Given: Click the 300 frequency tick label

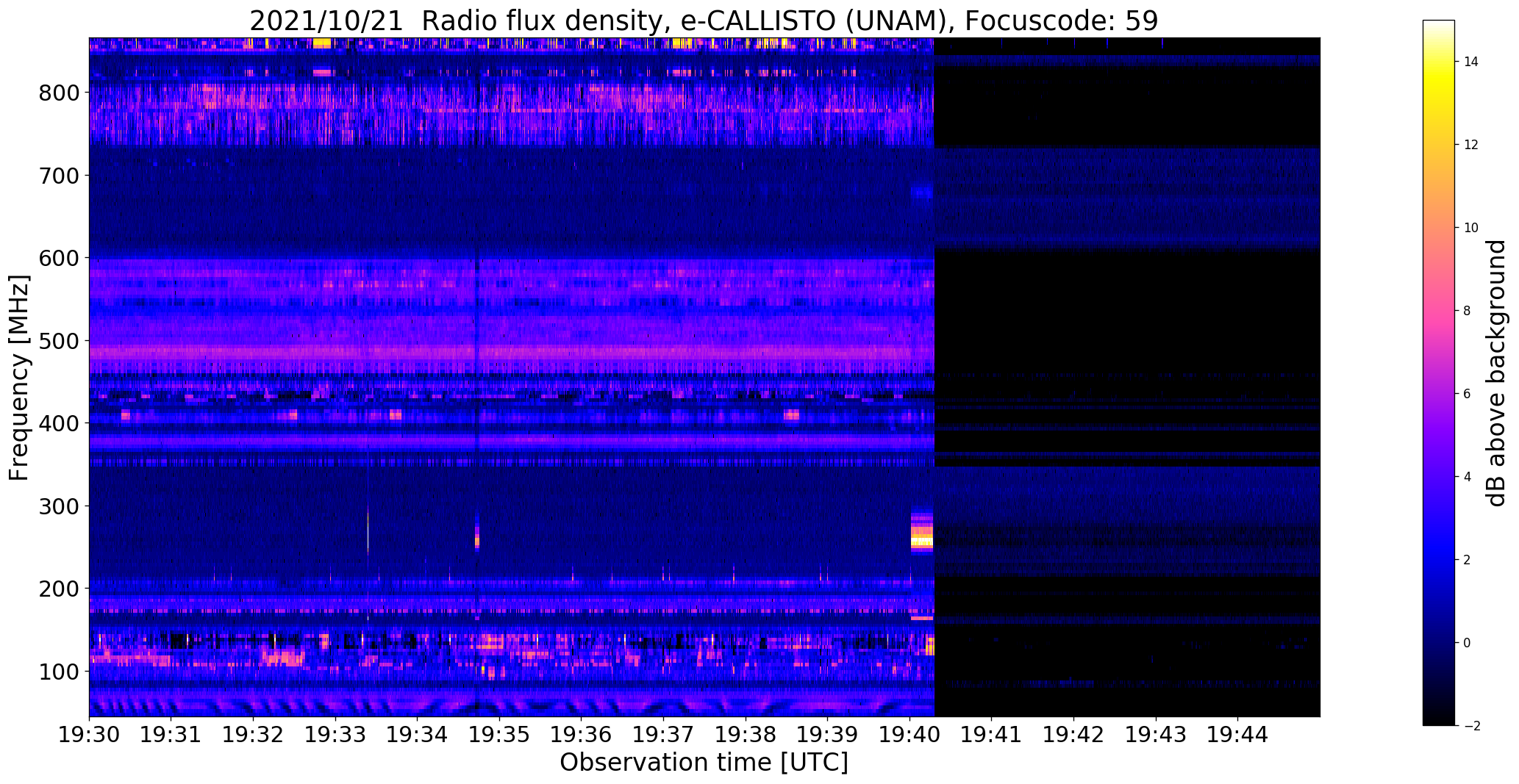Looking at the screenshot, I should pos(58,506).
